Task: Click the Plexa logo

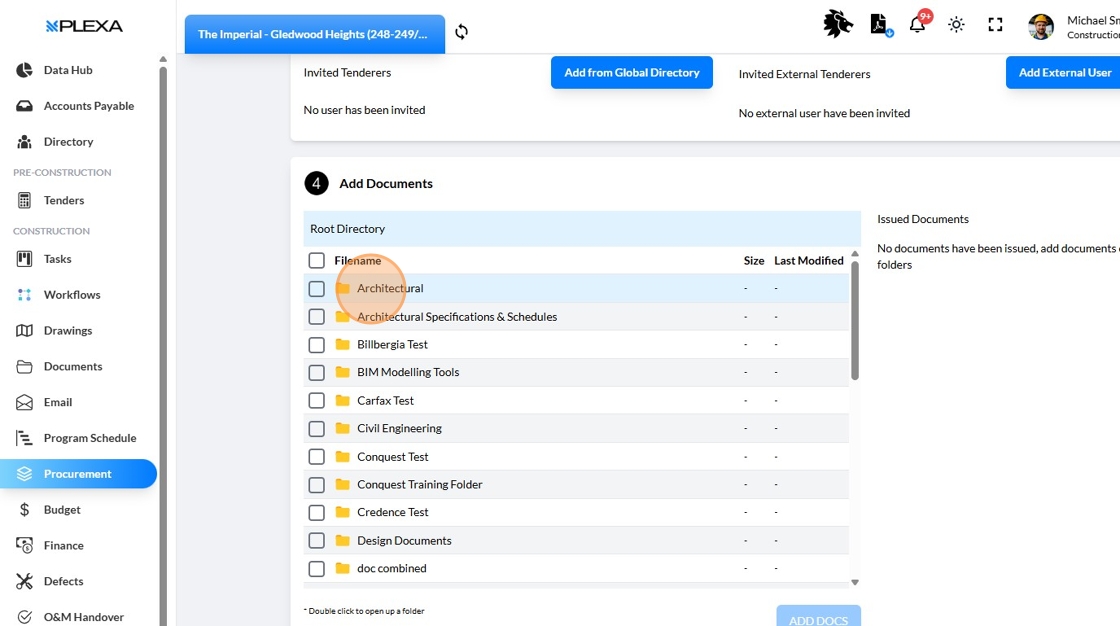Action: click(x=84, y=26)
